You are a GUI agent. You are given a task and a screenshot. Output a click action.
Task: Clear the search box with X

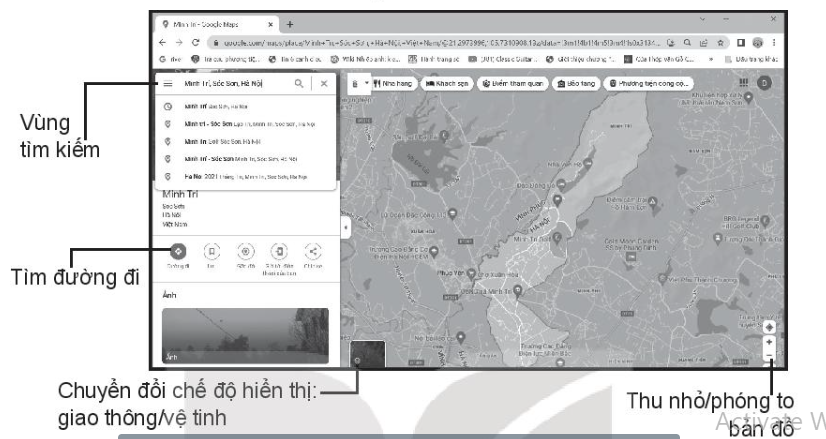tap(323, 85)
